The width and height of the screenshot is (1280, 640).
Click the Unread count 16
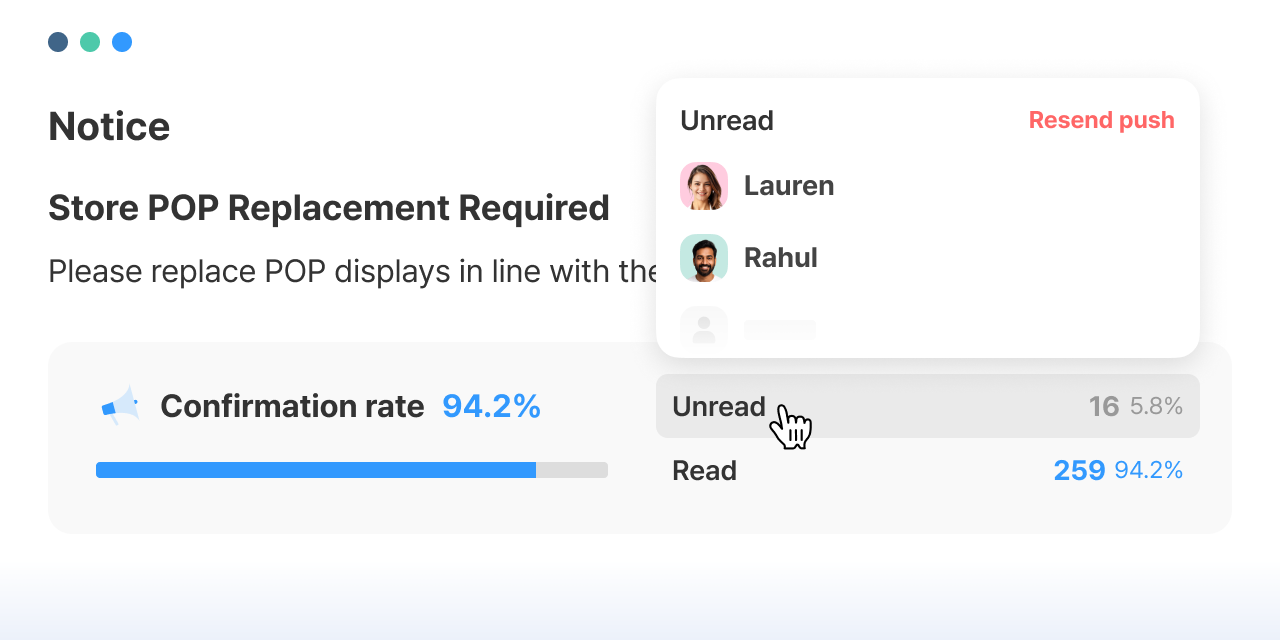(1104, 406)
